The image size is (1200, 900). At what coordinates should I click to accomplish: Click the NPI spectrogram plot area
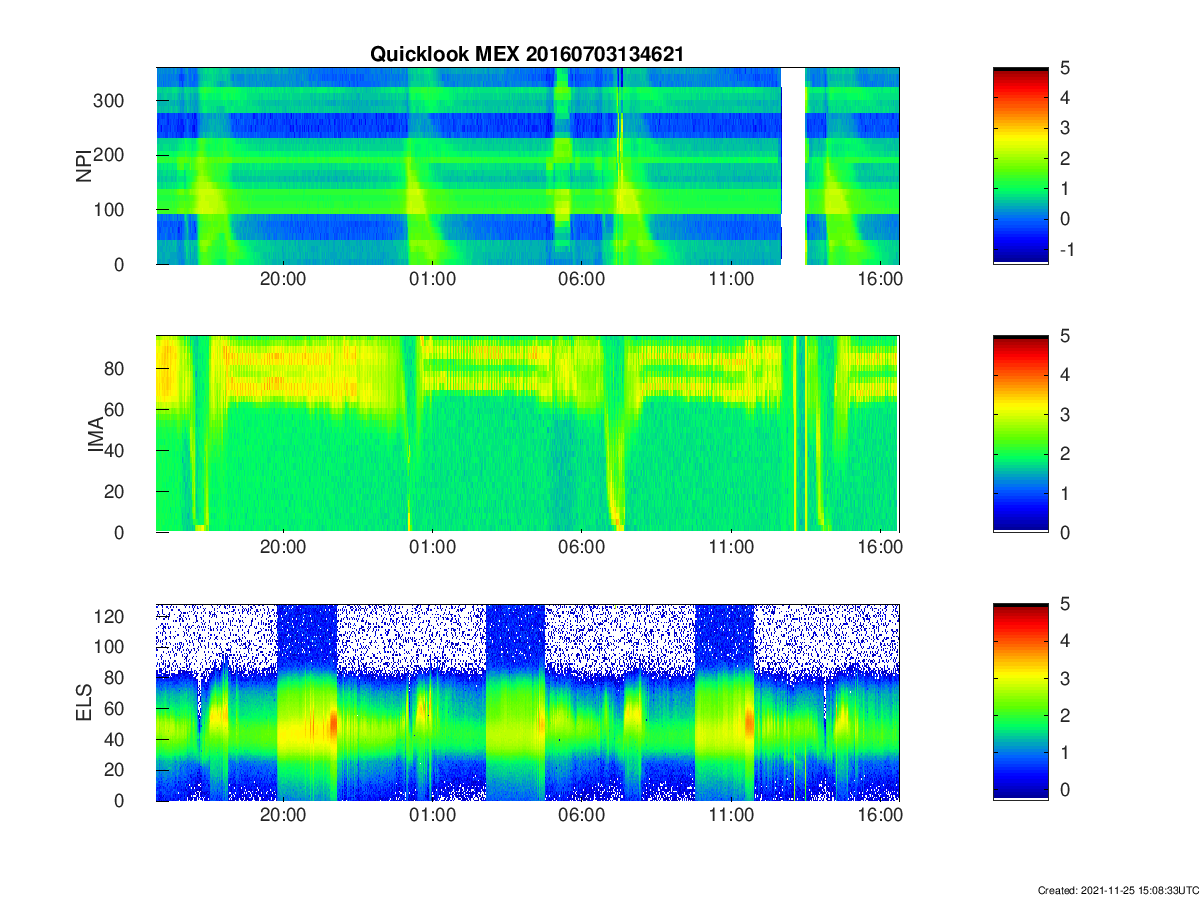coord(527,166)
